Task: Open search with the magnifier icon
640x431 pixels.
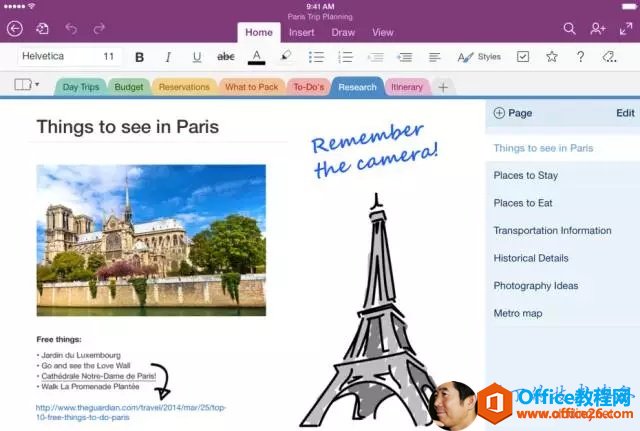Action: (x=569, y=29)
